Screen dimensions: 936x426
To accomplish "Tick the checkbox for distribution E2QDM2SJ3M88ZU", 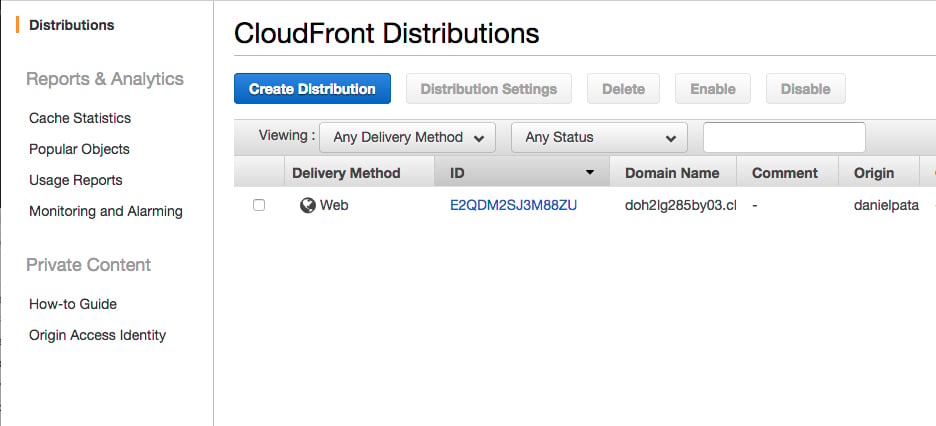I will click(259, 205).
